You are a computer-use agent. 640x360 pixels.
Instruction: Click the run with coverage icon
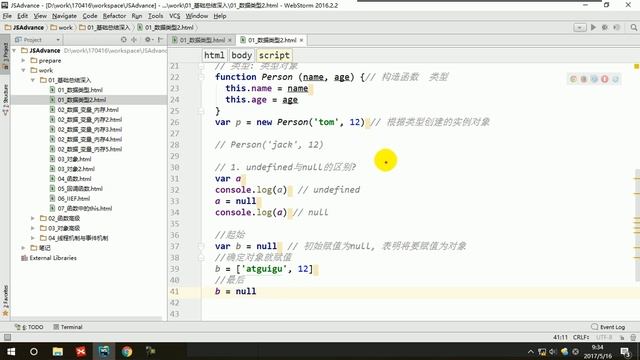[616, 27]
